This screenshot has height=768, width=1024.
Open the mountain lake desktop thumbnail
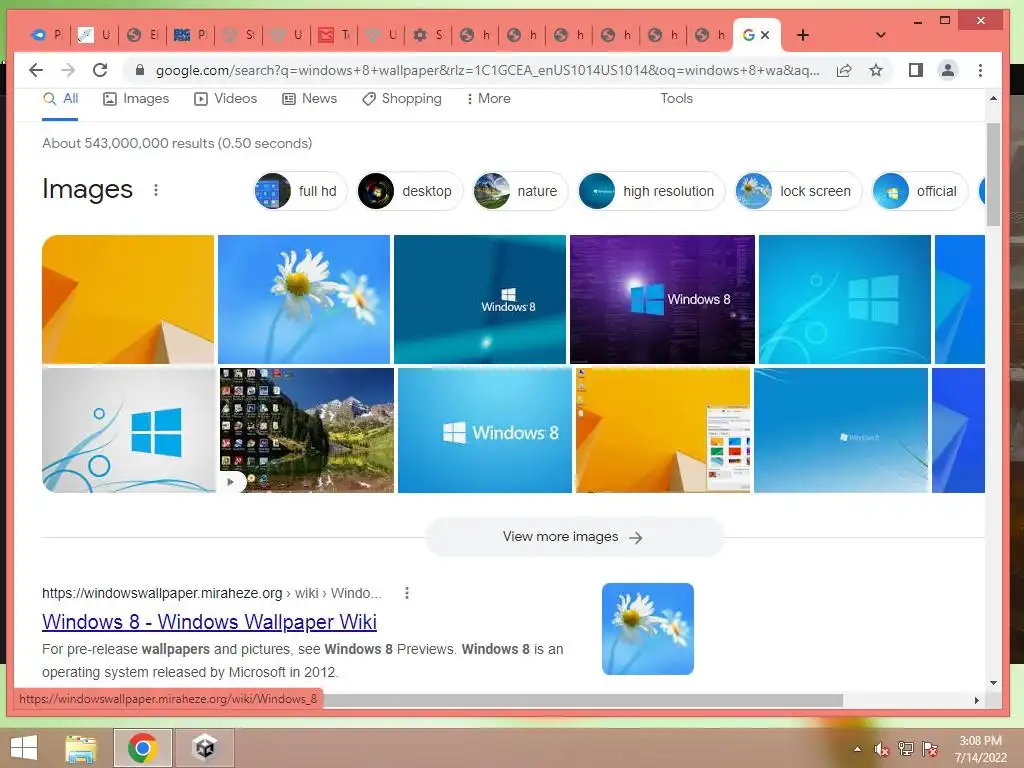307,430
